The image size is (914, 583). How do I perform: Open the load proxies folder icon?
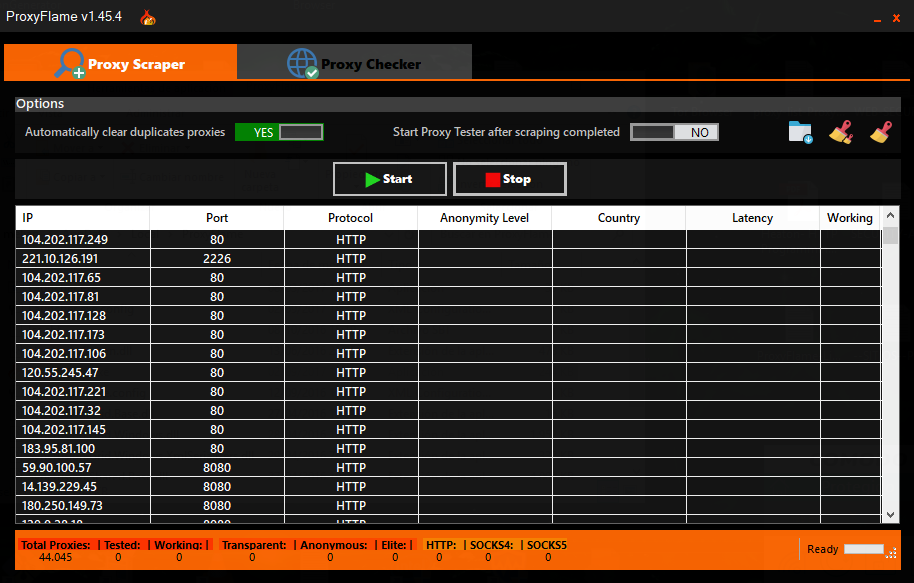(x=800, y=132)
